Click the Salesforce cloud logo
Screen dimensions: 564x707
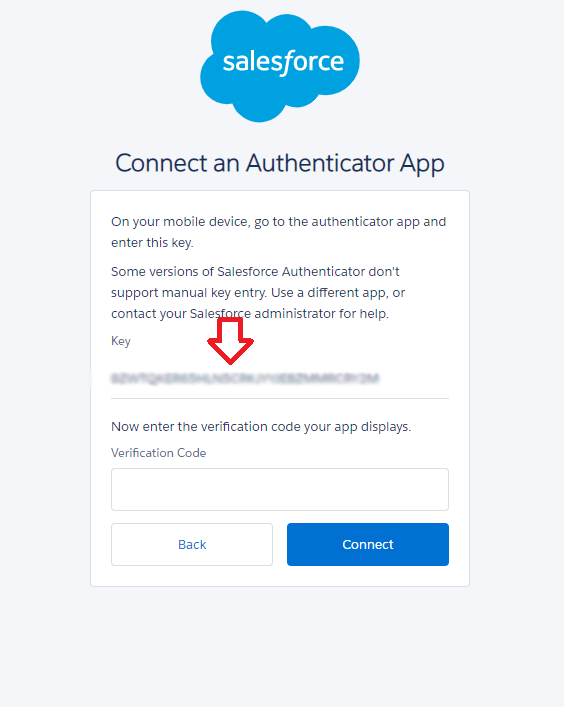[280, 66]
